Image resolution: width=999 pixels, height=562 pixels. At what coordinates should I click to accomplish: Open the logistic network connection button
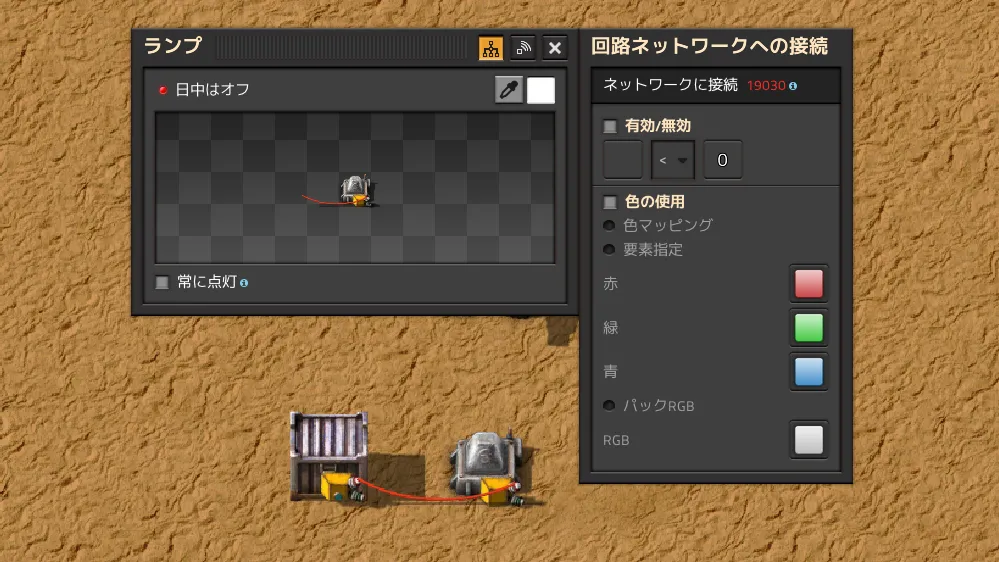(x=523, y=48)
